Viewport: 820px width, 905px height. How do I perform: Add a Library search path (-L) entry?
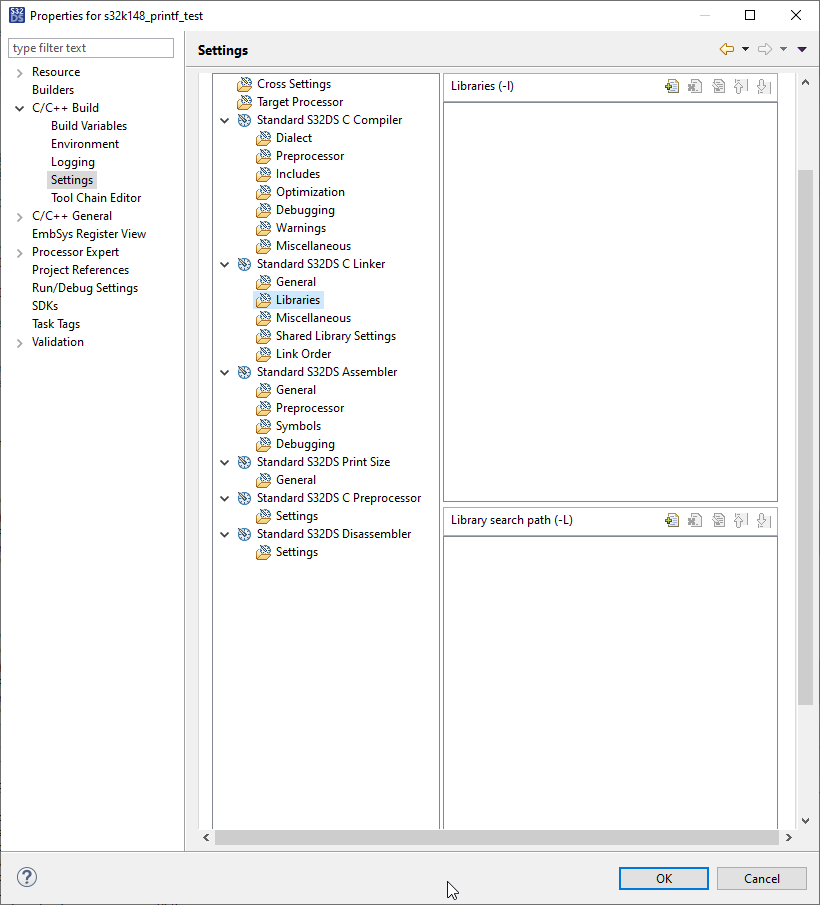672,521
